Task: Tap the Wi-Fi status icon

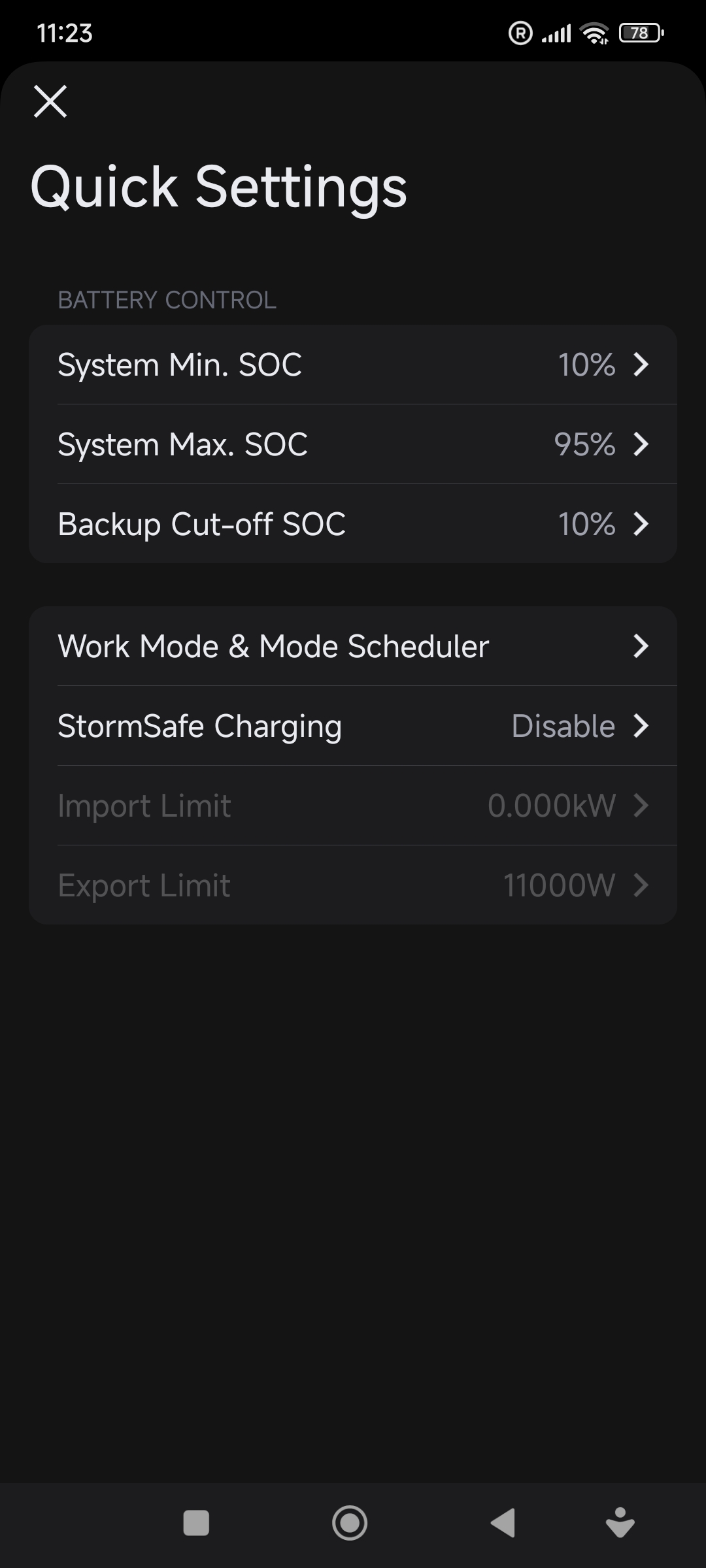Action: (594, 33)
